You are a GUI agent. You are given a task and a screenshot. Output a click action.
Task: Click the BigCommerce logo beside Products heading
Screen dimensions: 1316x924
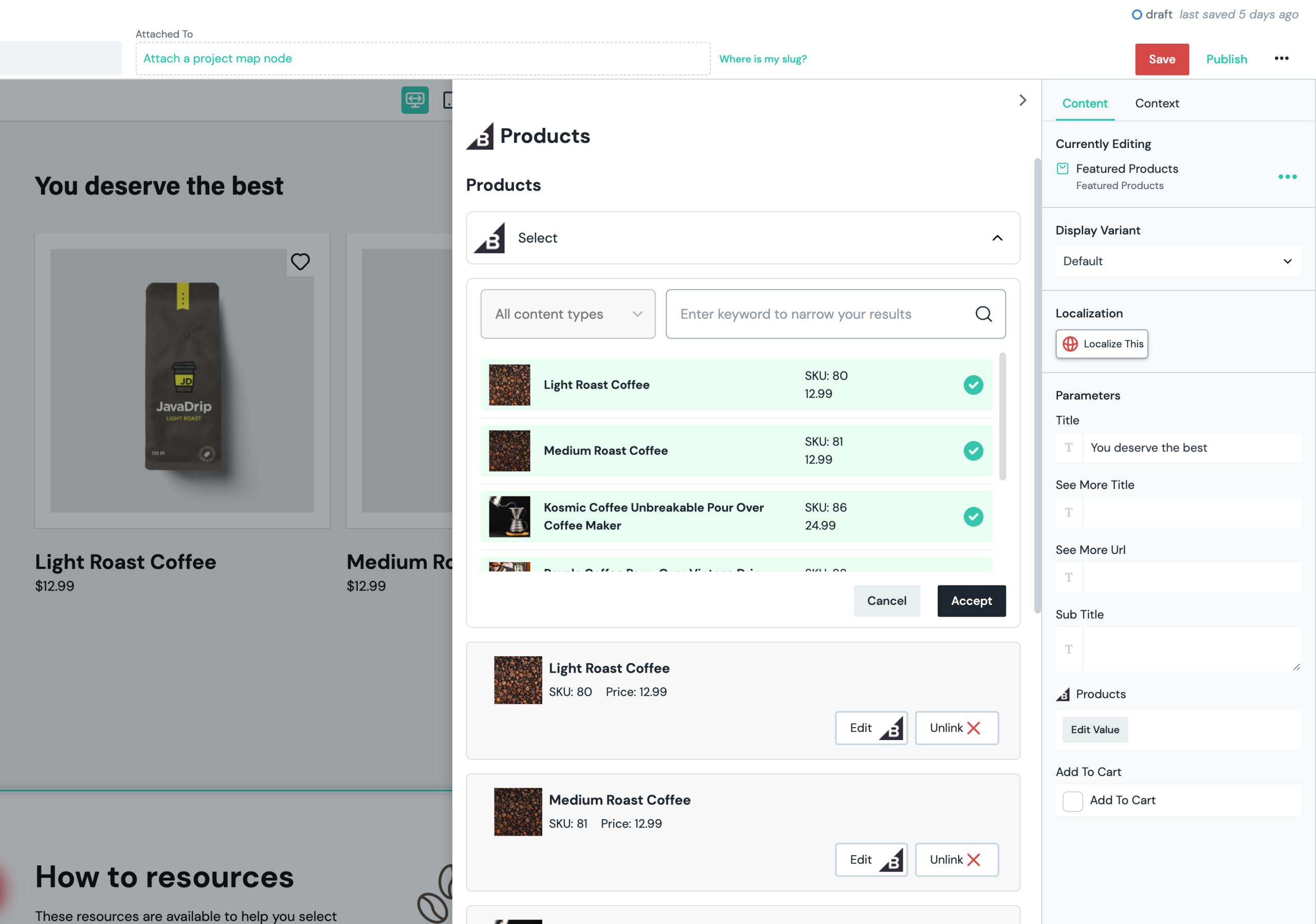click(480, 136)
